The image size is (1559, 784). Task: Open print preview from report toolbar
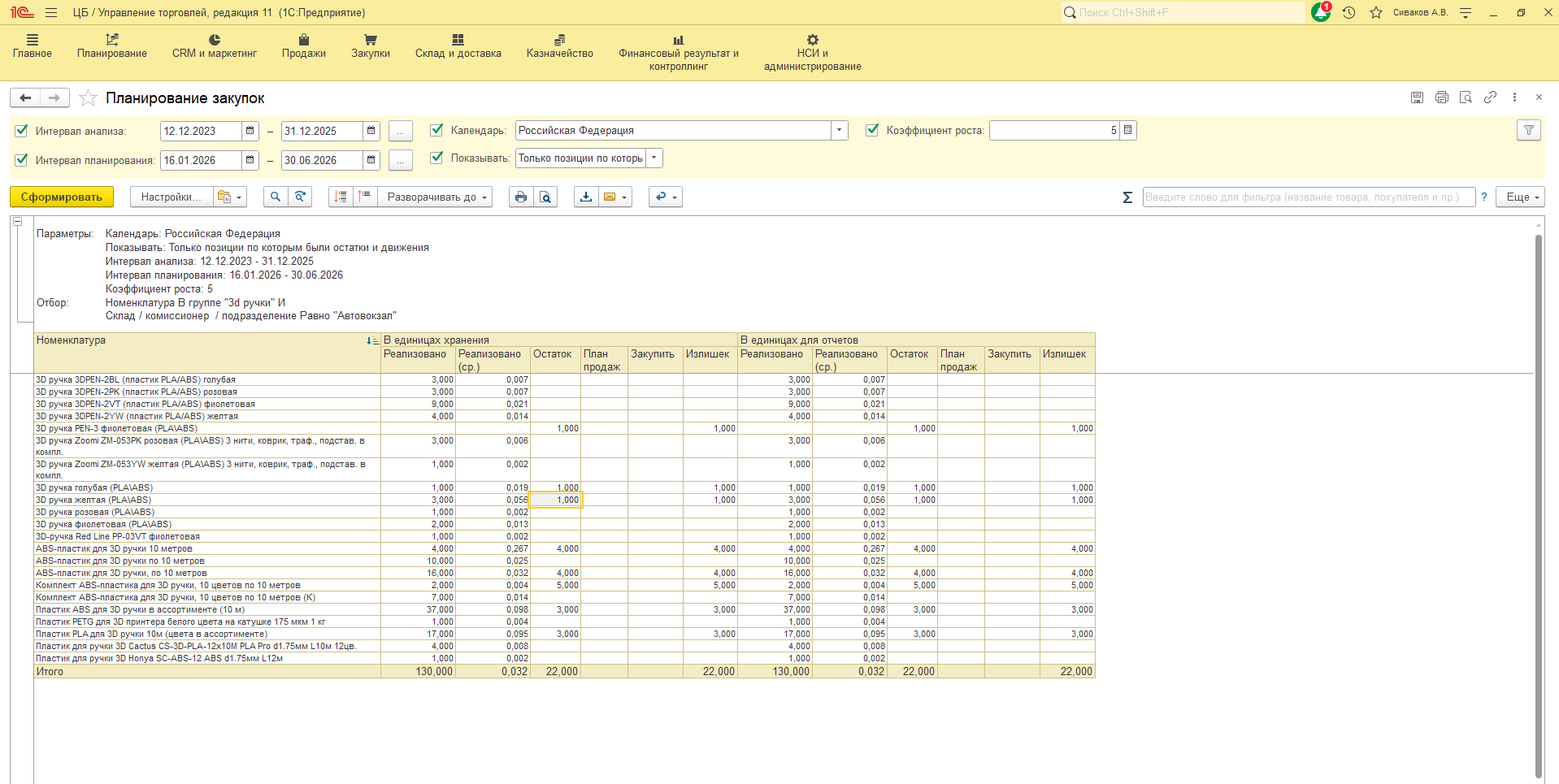click(x=545, y=197)
